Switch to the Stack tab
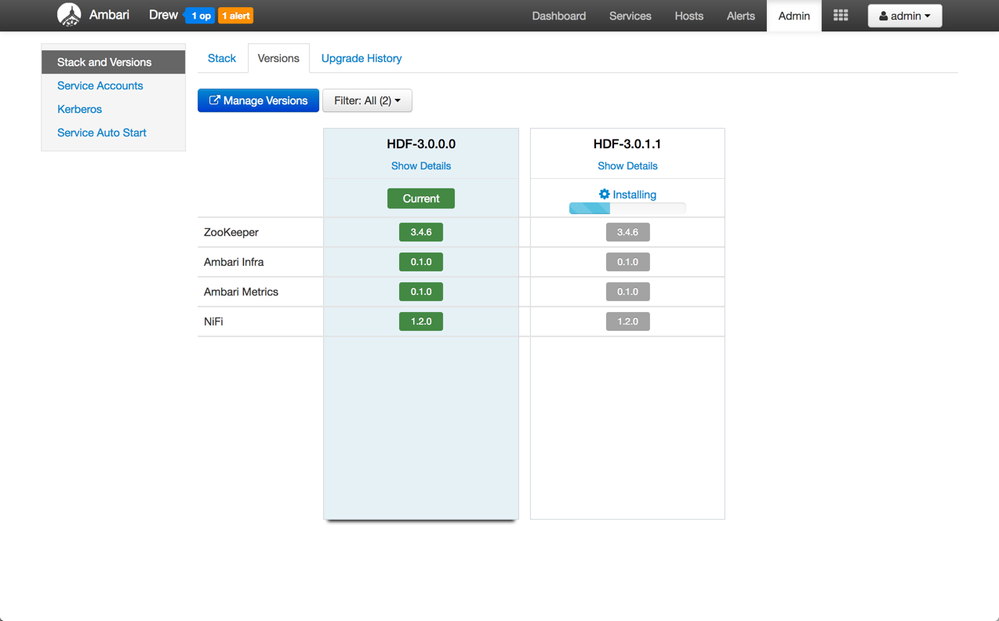The height and width of the screenshot is (621, 999). point(222,59)
